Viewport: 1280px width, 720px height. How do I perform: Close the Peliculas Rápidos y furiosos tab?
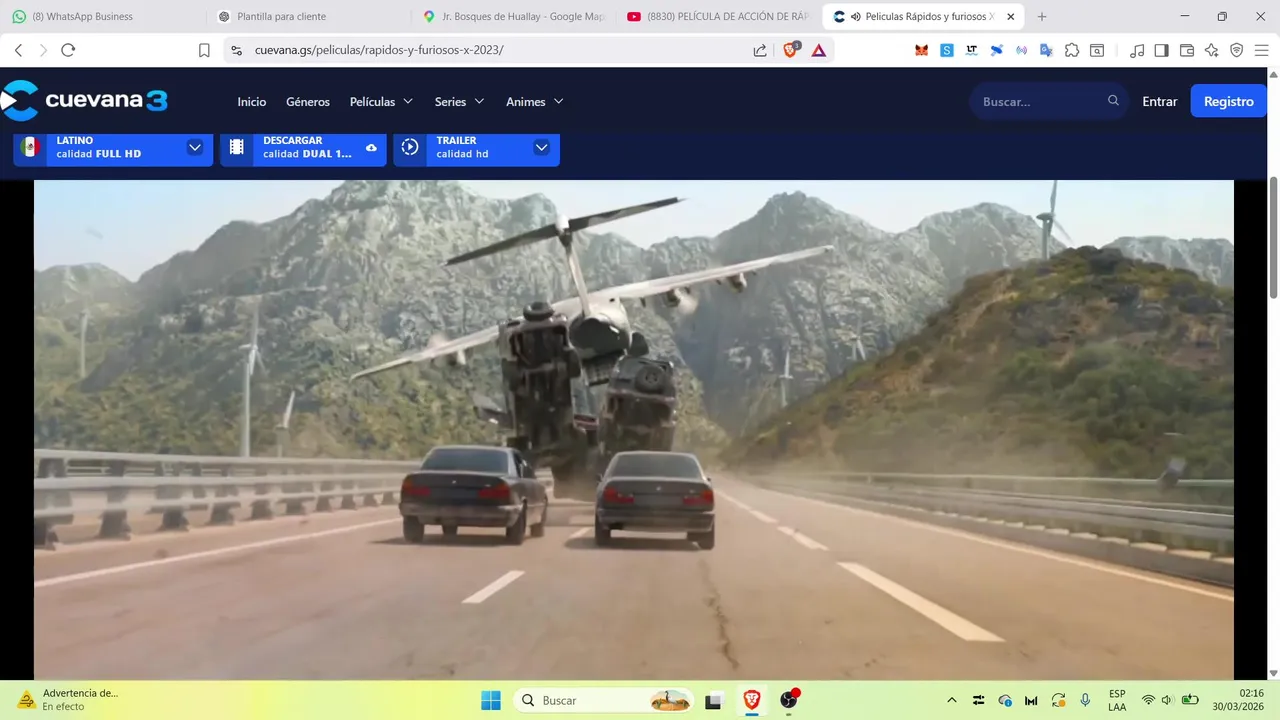tap(1010, 16)
